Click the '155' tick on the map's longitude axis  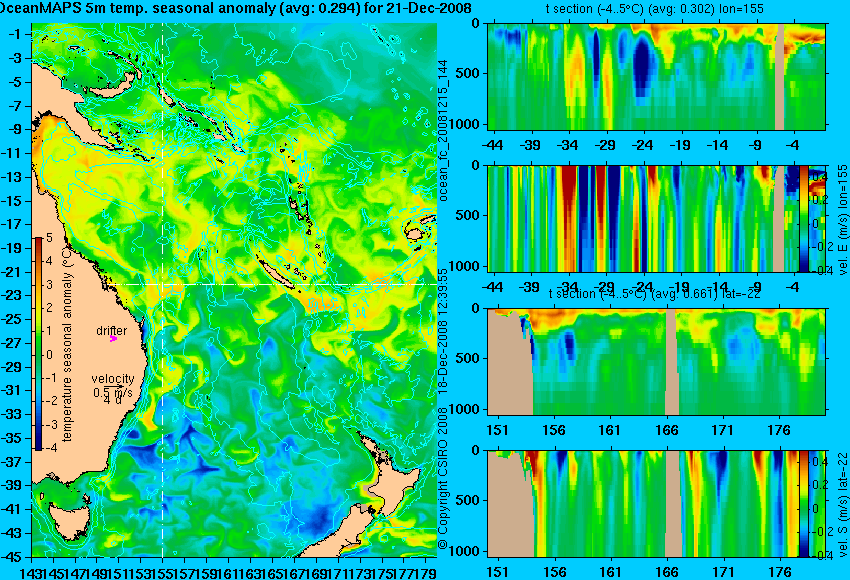(x=163, y=572)
